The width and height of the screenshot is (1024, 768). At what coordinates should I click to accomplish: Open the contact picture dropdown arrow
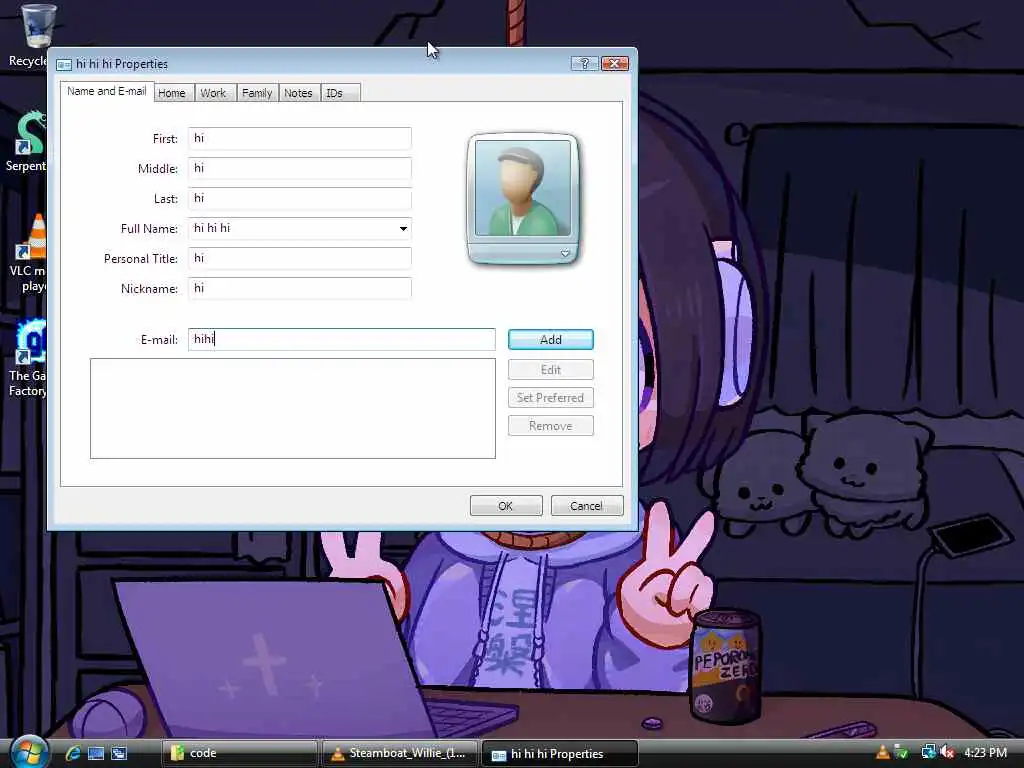click(565, 253)
